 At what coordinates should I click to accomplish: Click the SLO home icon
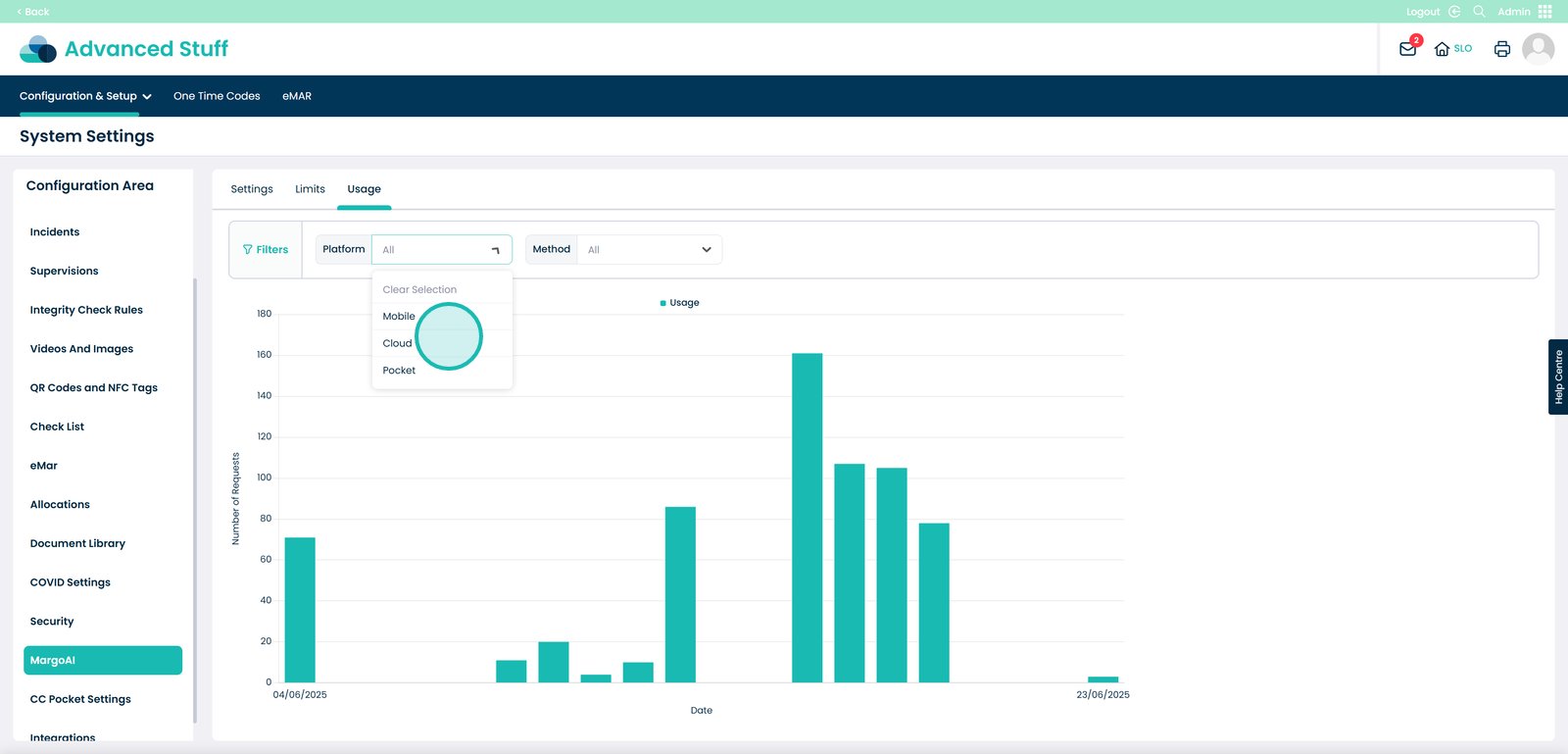point(1442,49)
